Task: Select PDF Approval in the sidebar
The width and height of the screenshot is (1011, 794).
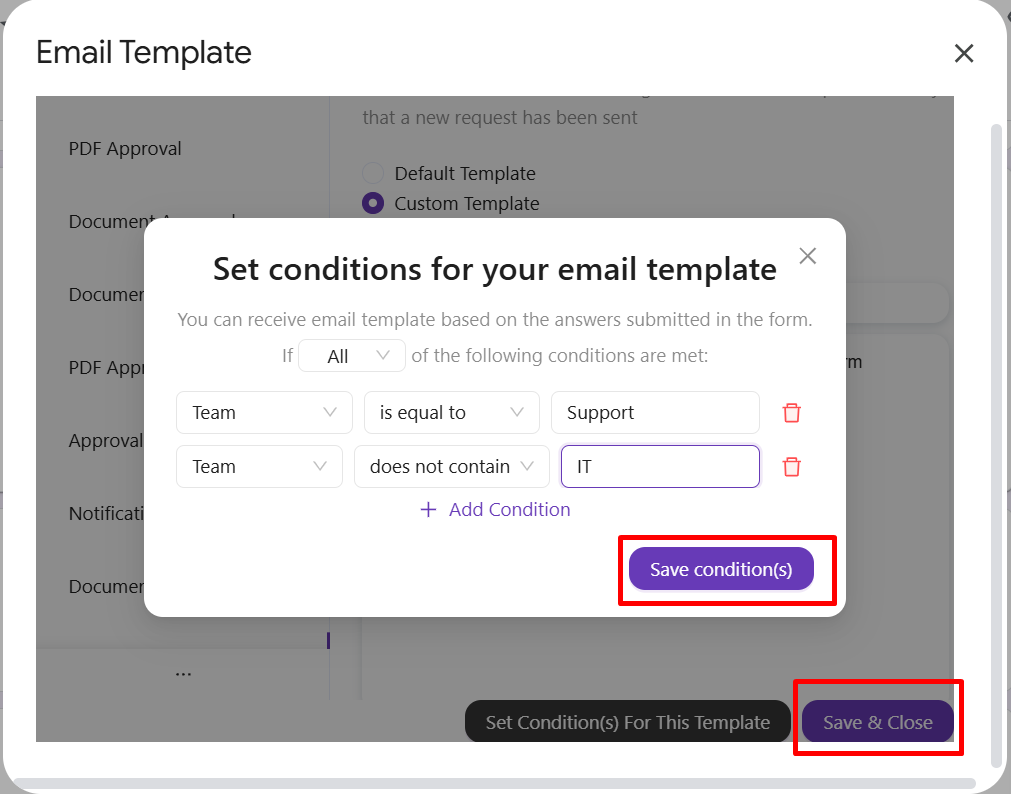Action: (x=125, y=148)
